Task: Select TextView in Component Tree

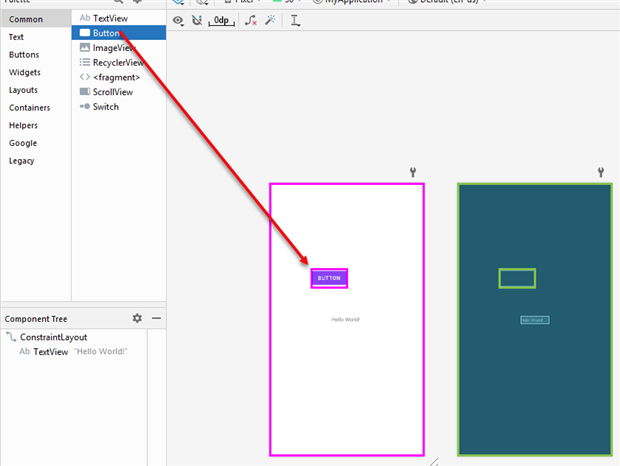Action: point(50,352)
